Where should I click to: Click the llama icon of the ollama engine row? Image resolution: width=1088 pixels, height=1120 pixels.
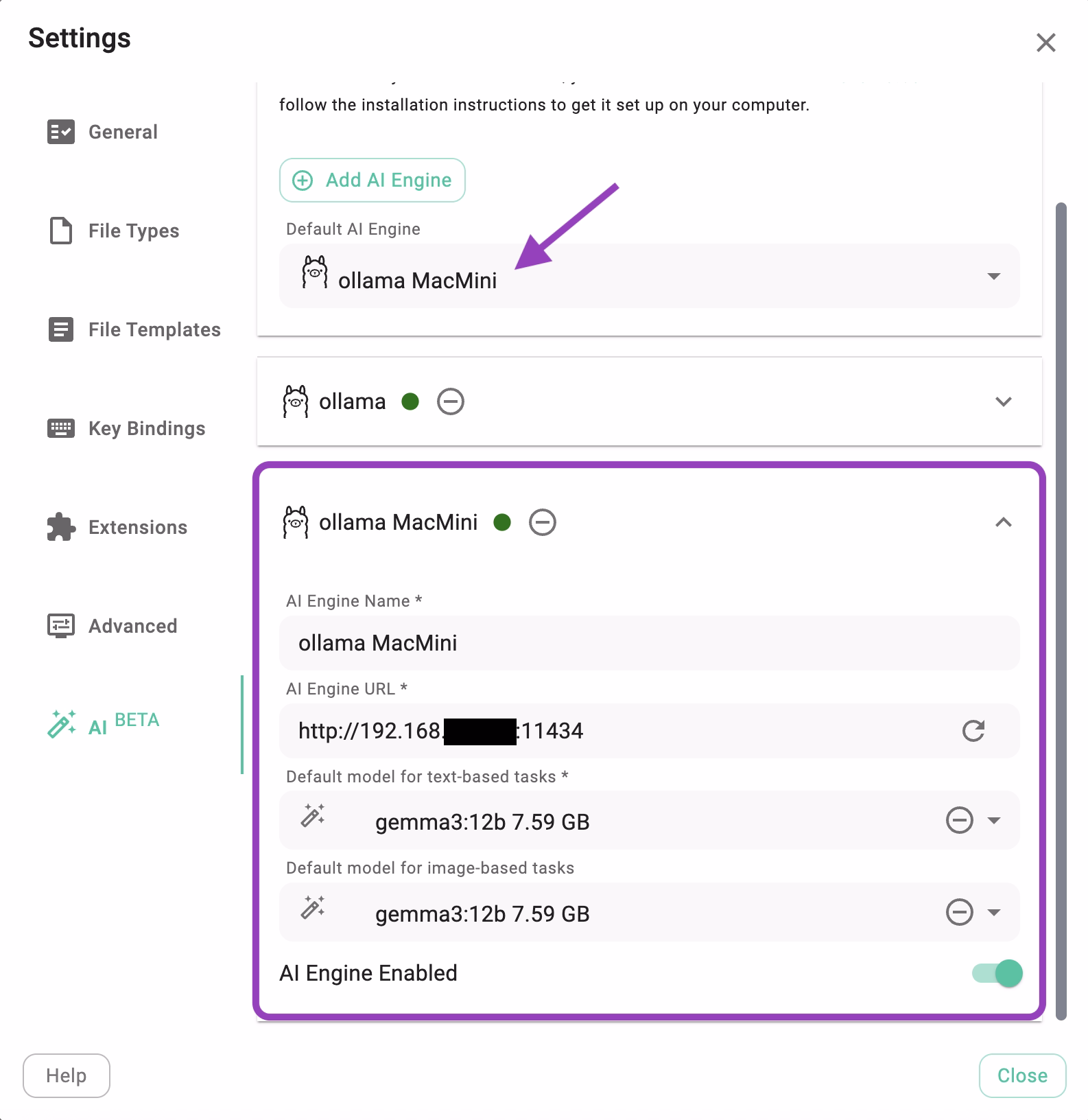[x=296, y=401]
